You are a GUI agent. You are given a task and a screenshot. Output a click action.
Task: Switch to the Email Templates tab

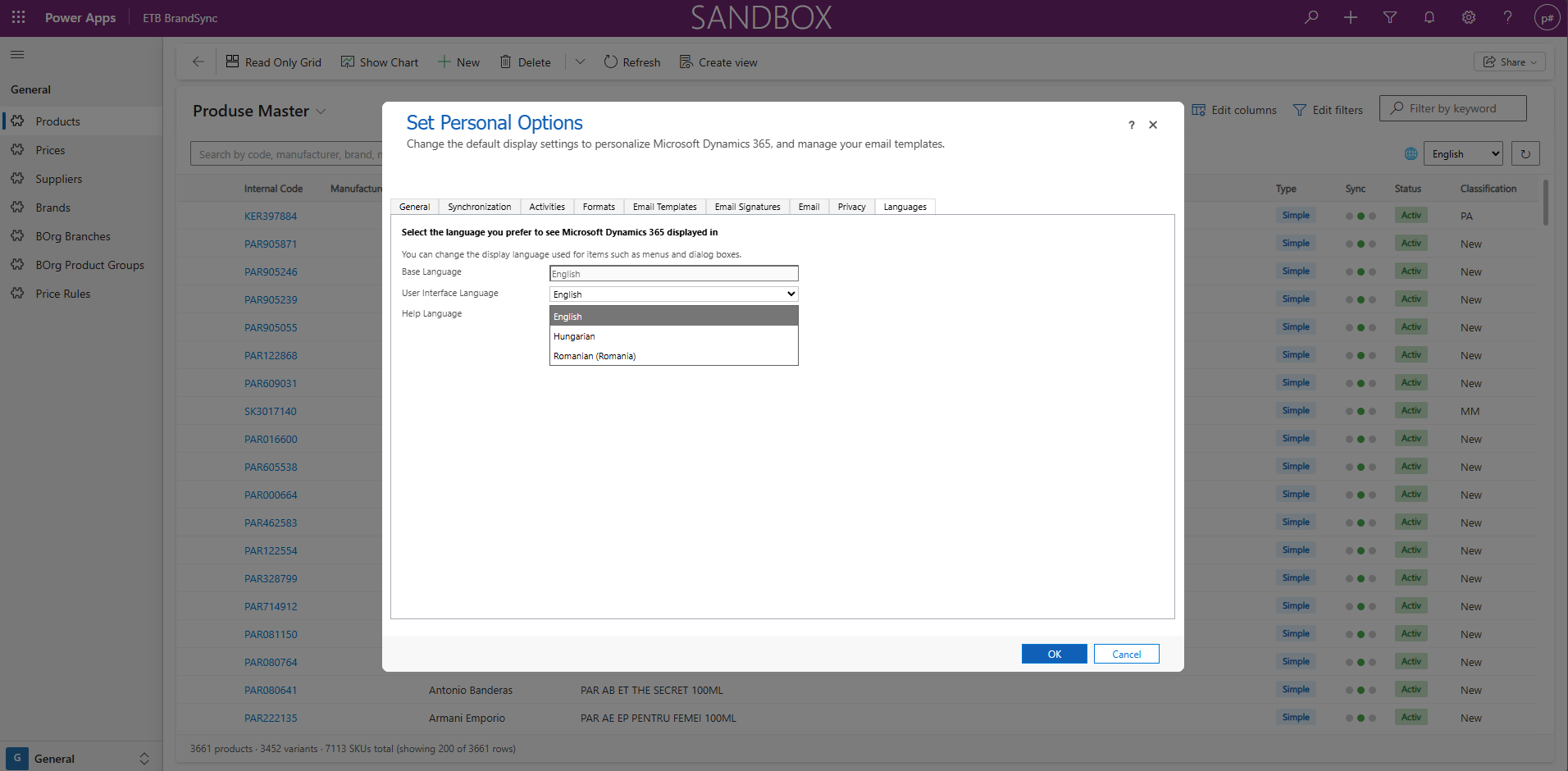pyautogui.click(x=665, y=207)
